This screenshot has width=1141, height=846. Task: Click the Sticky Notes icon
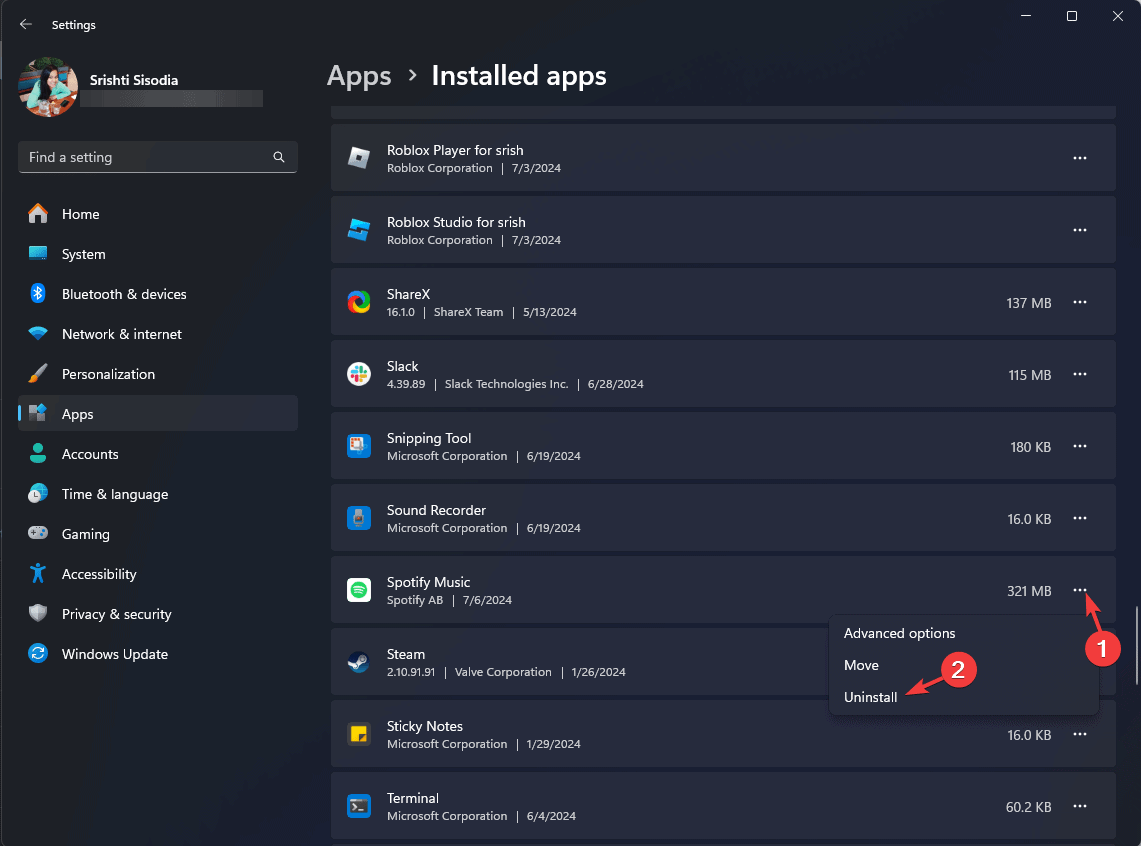point(359,734)
